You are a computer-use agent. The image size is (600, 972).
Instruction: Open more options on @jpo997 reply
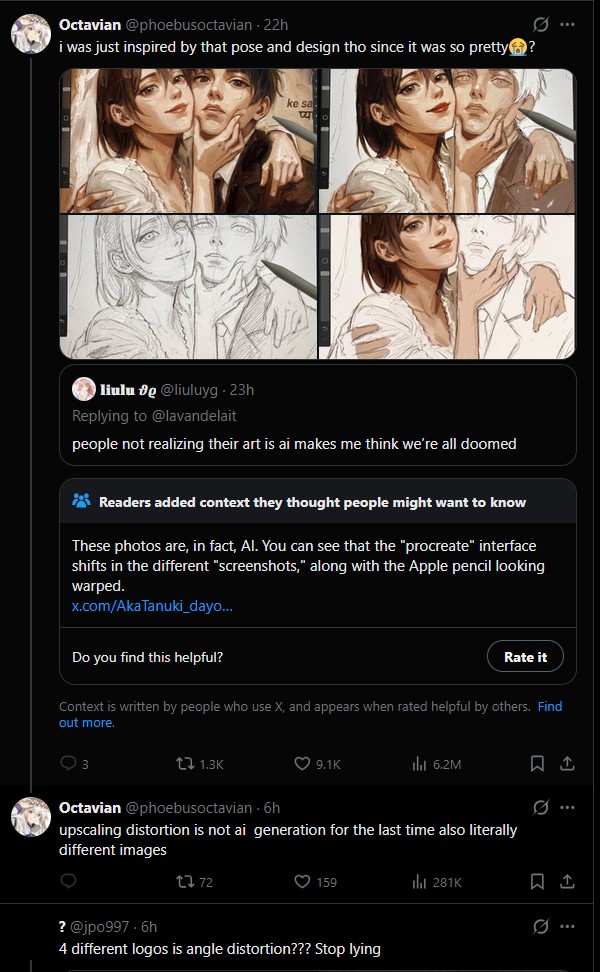(567, 927)
